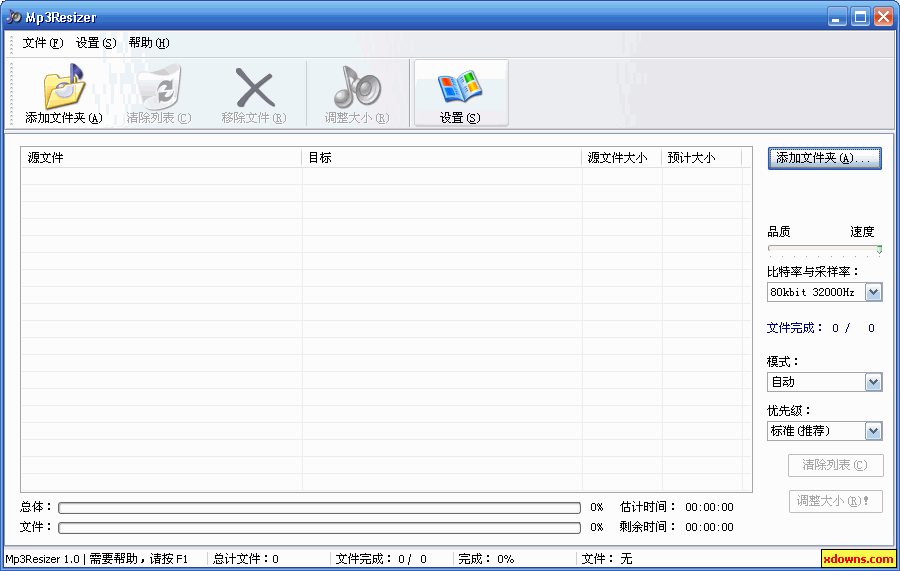Viewport: 900px width, 571px height.
Task: Click the 添加文件夹(A)... button on right panel
Action: (824, 158)
